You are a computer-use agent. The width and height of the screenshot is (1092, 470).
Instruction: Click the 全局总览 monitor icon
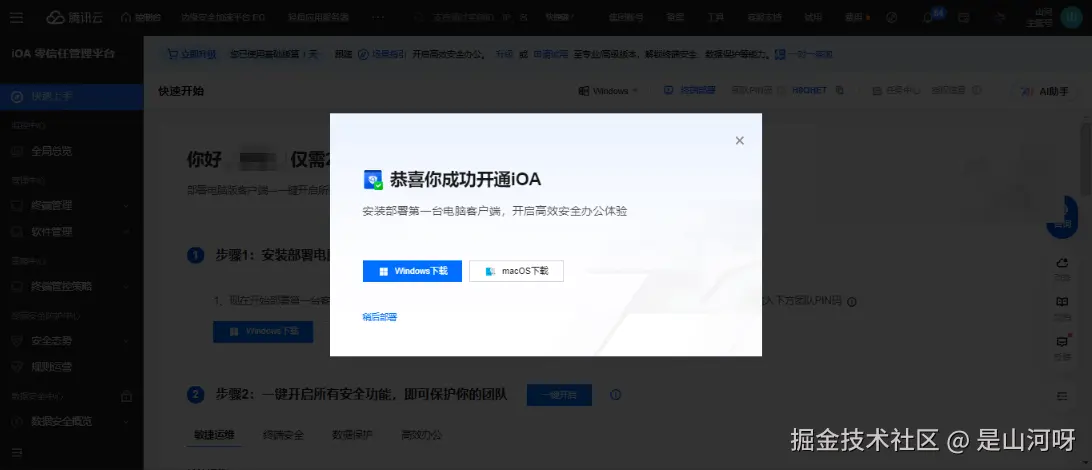coord(17,151)
